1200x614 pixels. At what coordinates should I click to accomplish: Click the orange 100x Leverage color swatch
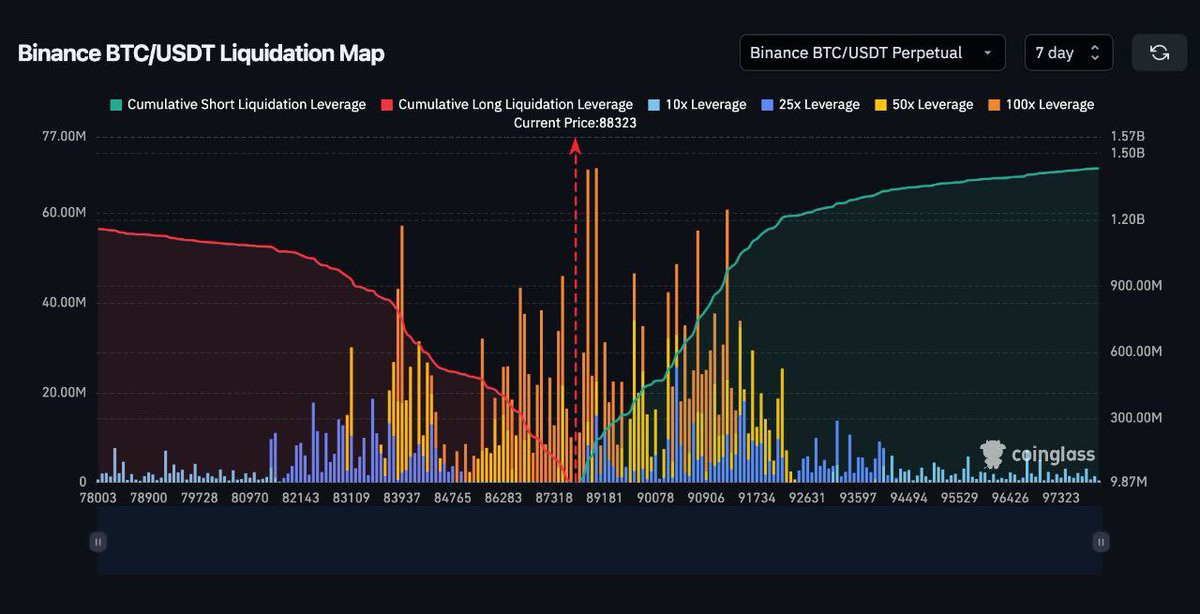click(x=993, y=104)
